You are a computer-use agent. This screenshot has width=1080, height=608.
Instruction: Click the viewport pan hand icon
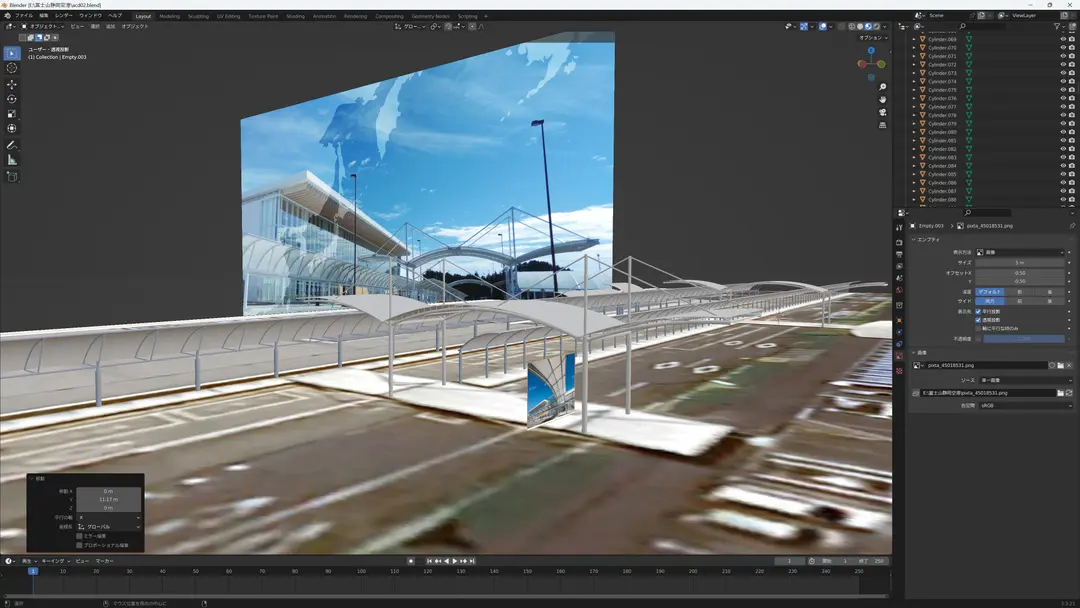tap(882, 99)
